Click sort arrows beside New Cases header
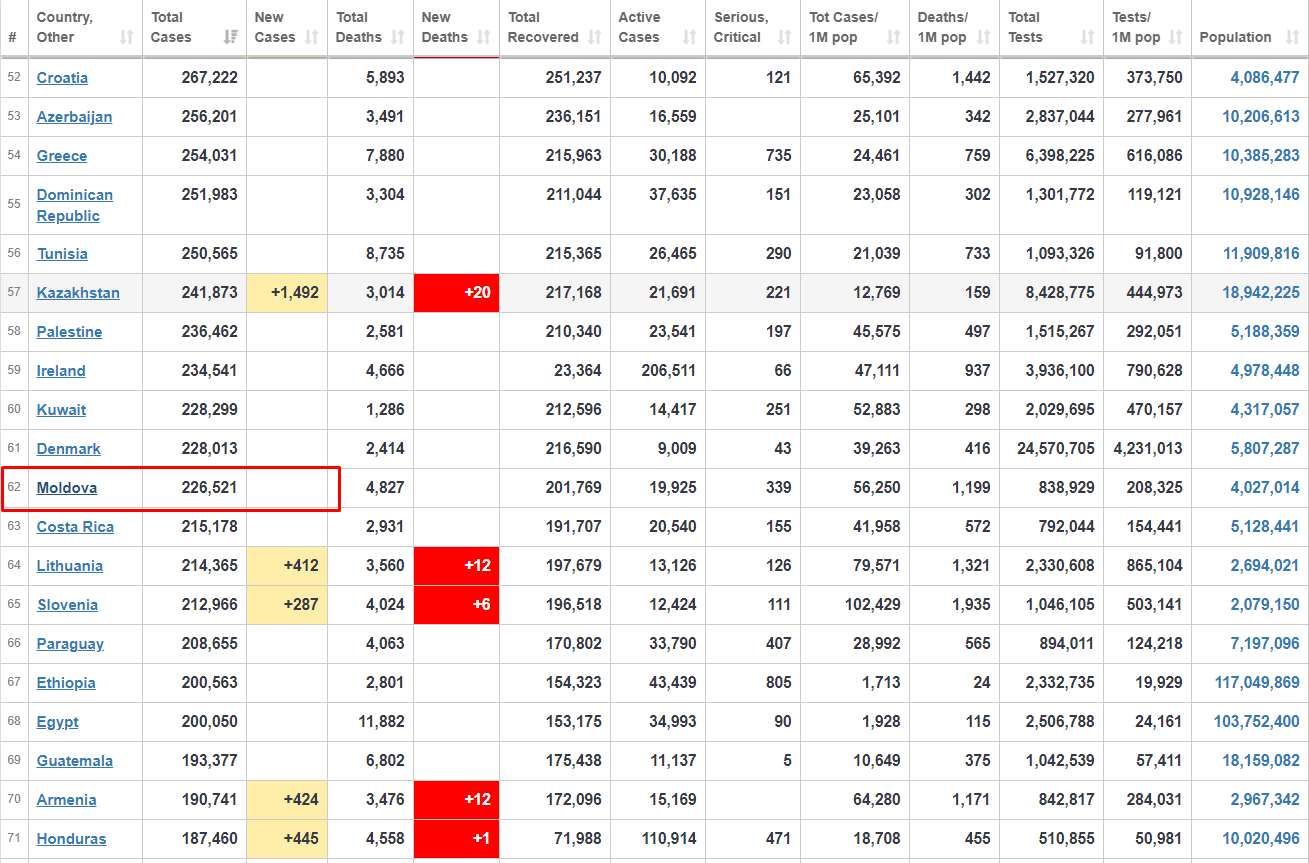The image size is (1309, 863). (312, 38)
